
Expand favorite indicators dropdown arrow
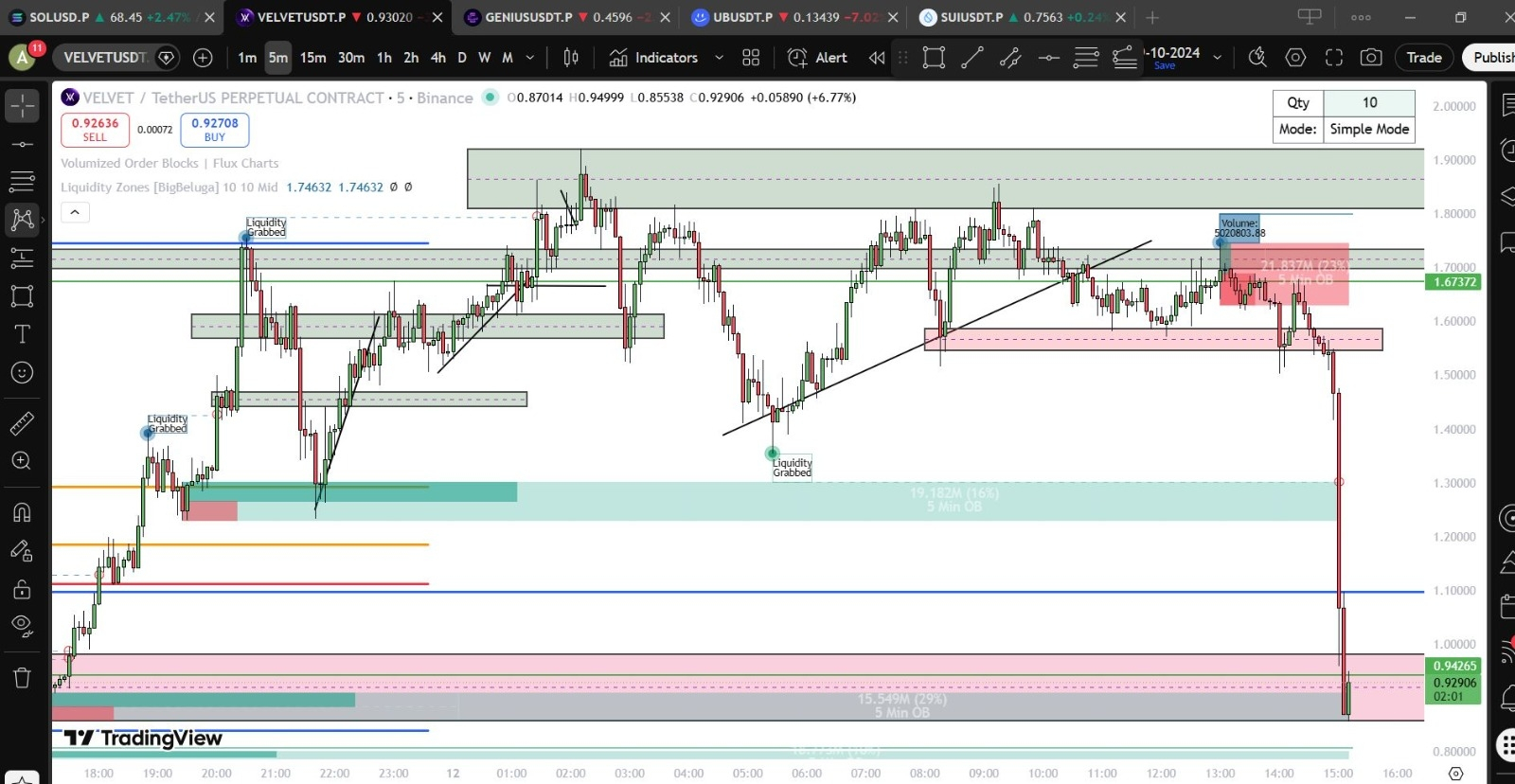[x=719, y=58]
